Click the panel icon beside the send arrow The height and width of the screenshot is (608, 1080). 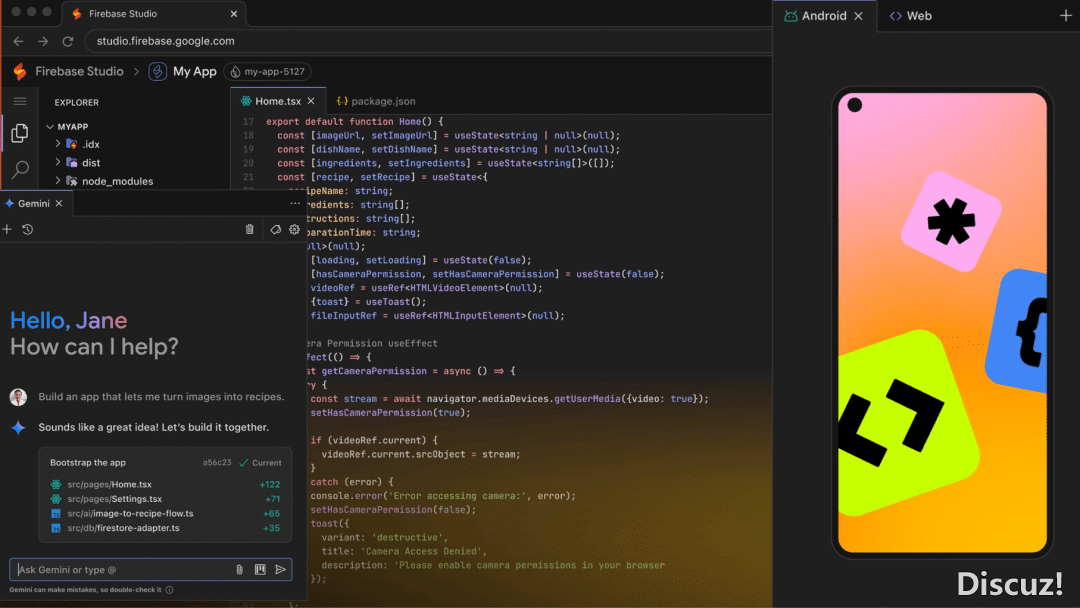(260, 569)
